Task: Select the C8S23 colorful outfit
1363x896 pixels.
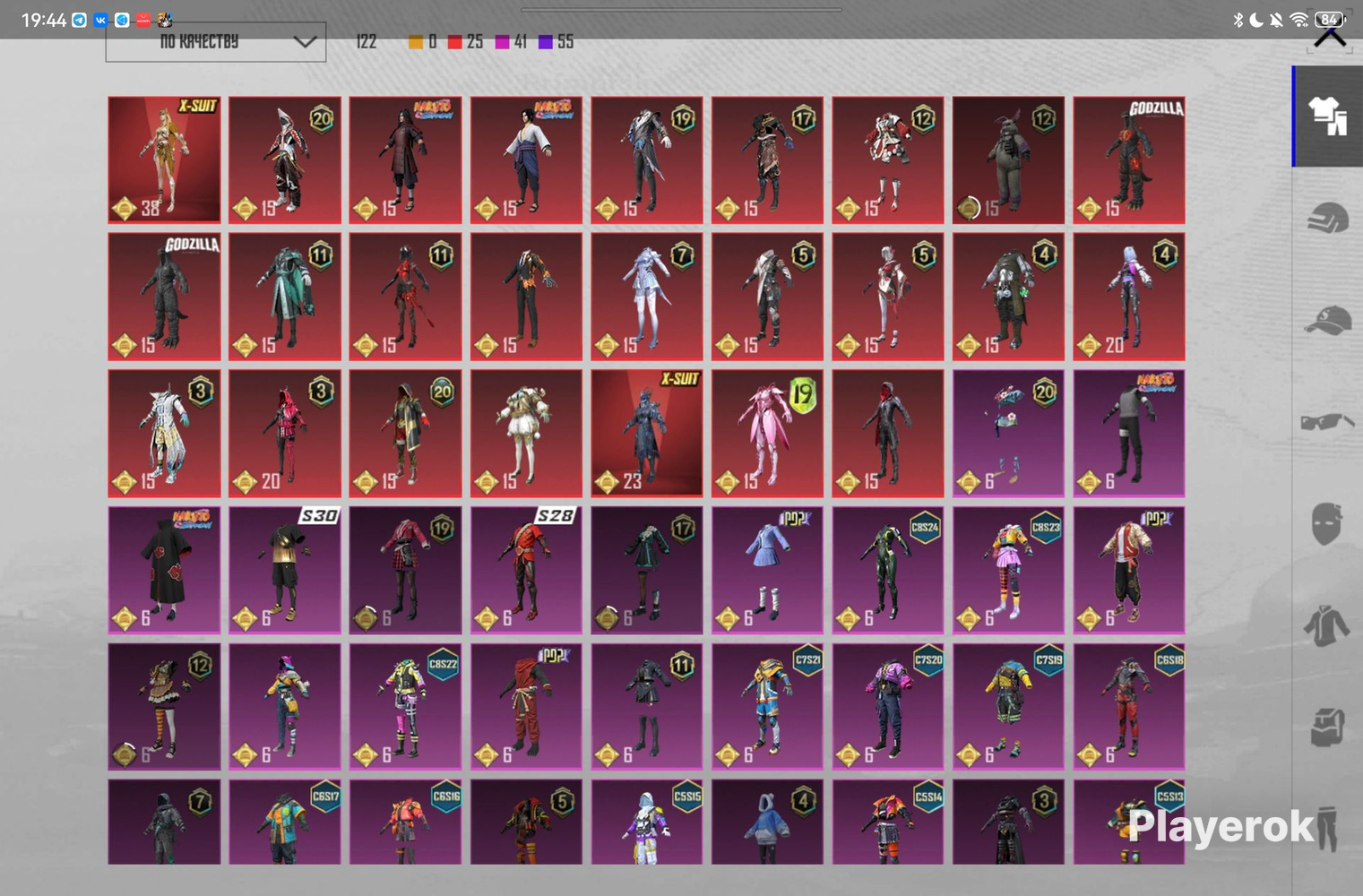Action: [x=1008, y=570]
